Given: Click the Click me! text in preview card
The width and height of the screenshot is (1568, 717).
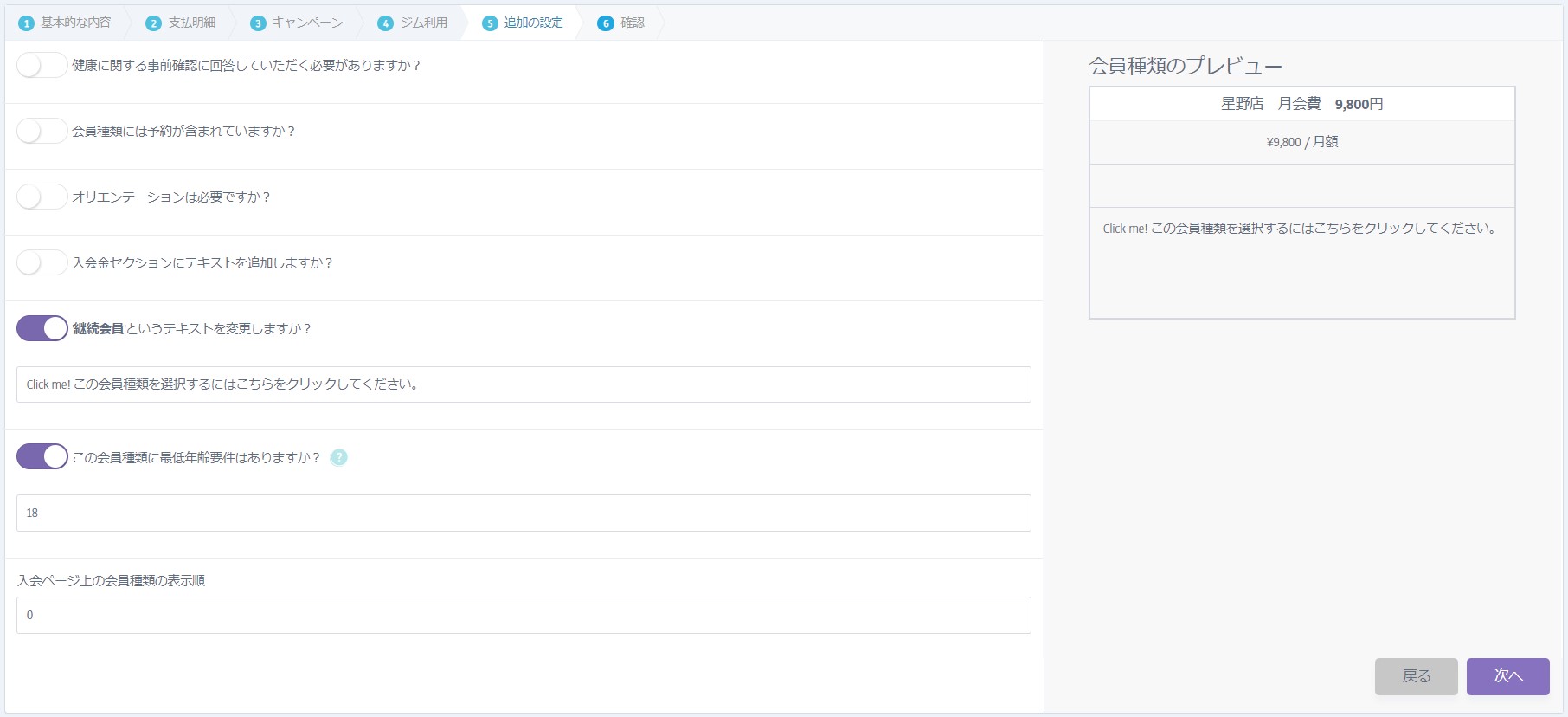Looking at the screenshot, I should (x=1301, y=229).
